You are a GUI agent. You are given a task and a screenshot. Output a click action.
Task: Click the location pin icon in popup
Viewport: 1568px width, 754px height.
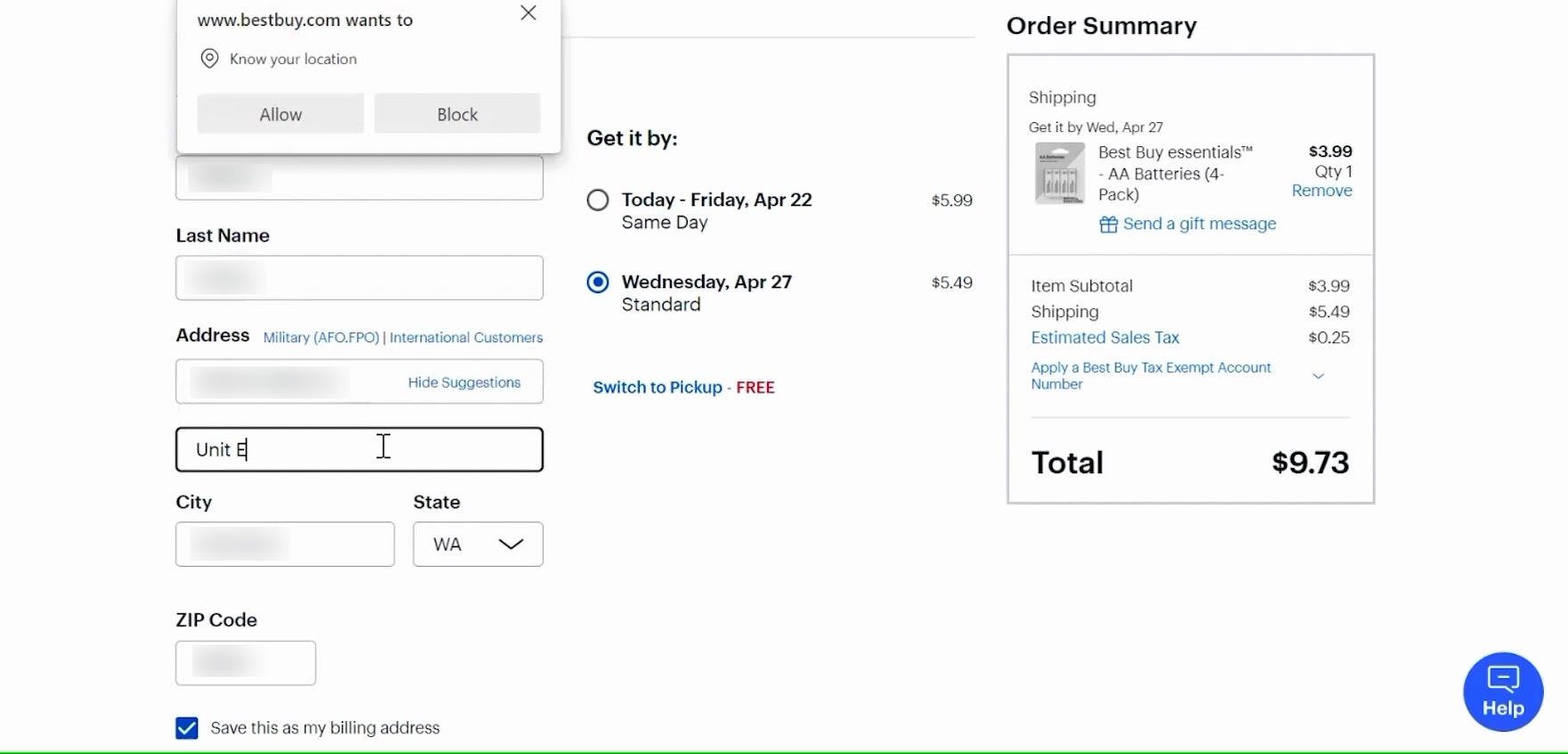click(209, 59)
